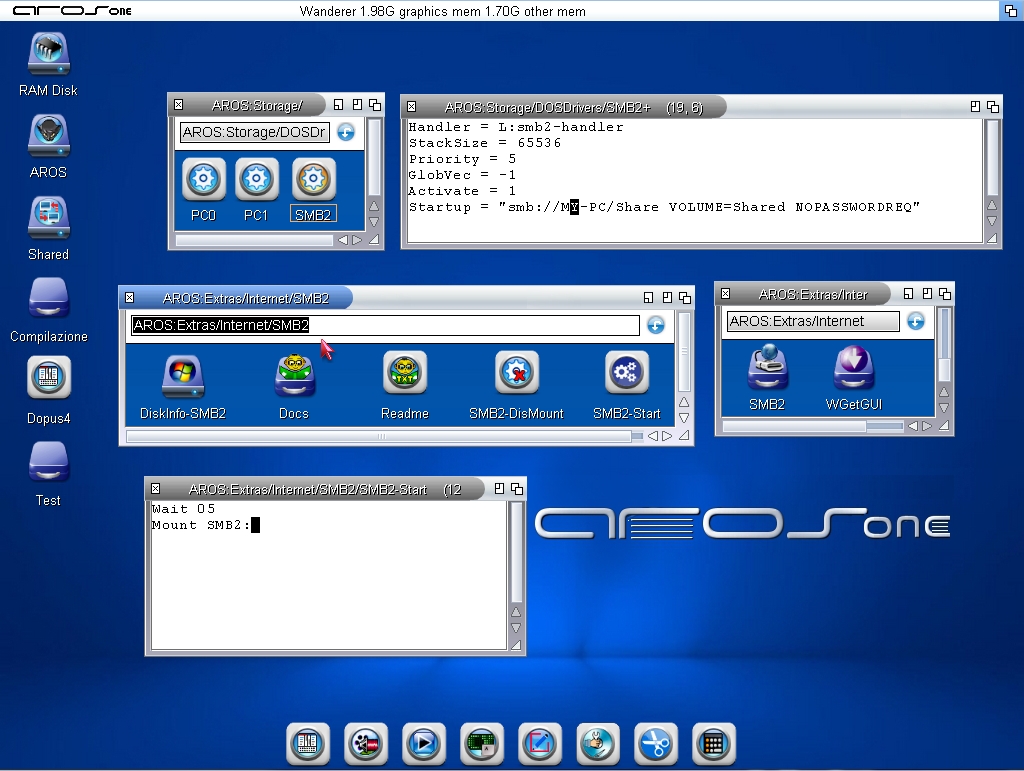The width and height of the screenshot is (1024, 771).
Task: Click scroll down arrow in AROS:Storage window
Action: (374, 222)
